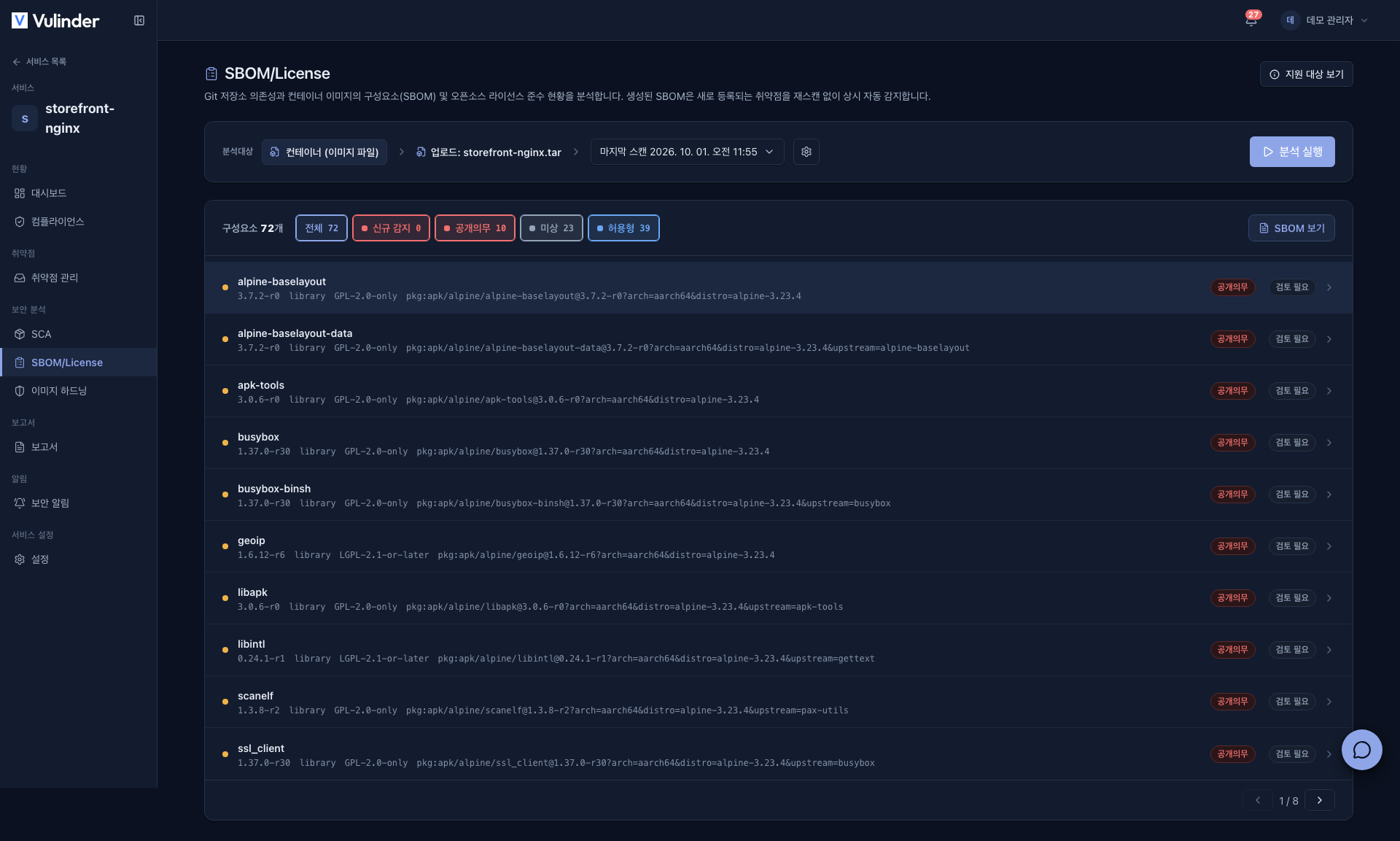Toggle the 허용형 39 filter

pyautogui.click(x=623, y=228)
